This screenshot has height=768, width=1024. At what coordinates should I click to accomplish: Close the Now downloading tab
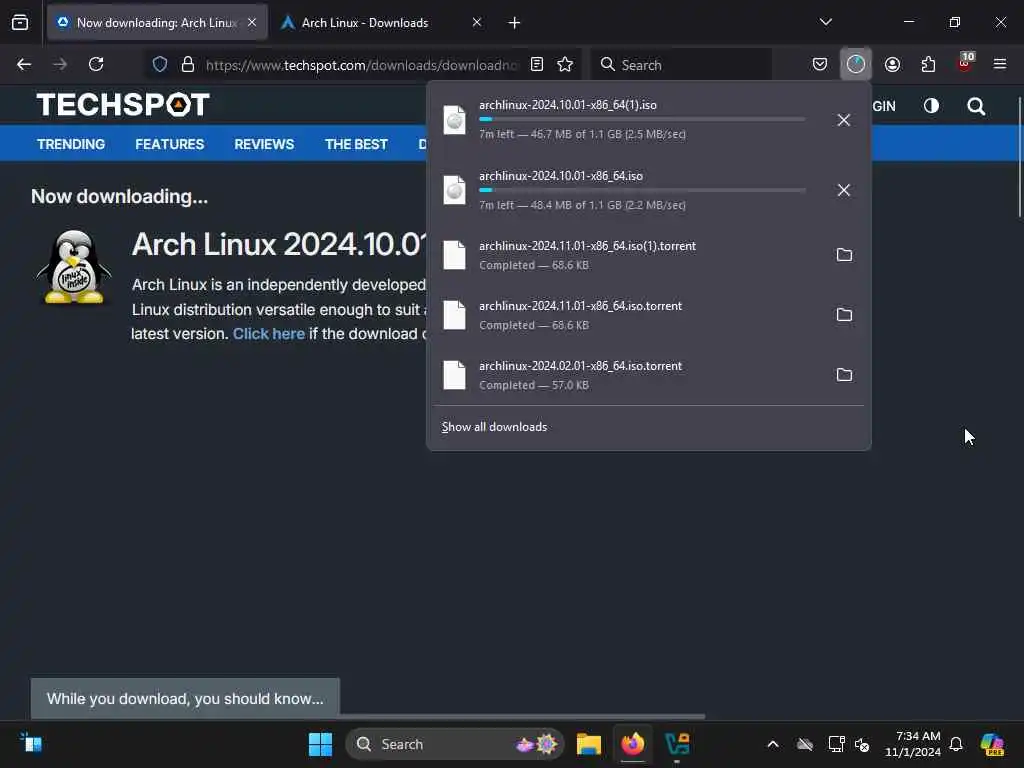tap(252, 23)
